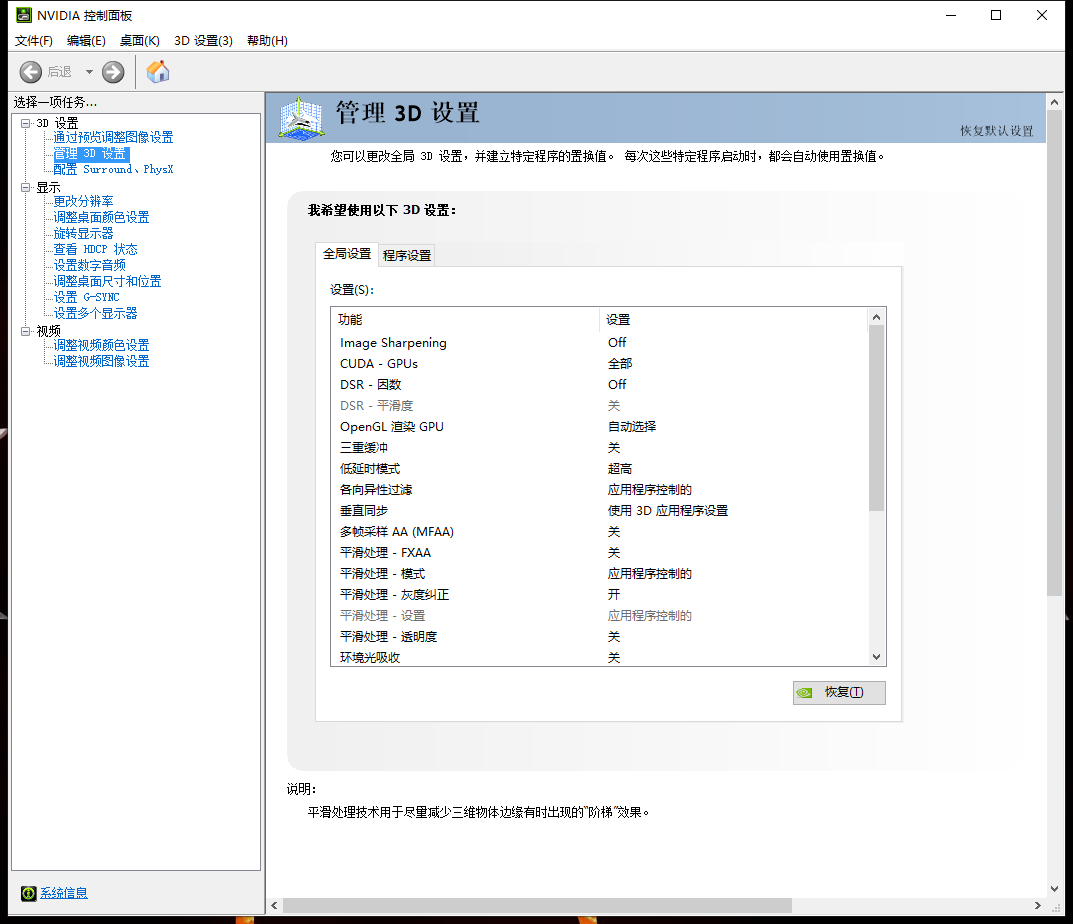The height and width of the screenshot is (924, 1073).
Task: Click the 恢复(T) button
Action: pos(839,692)
